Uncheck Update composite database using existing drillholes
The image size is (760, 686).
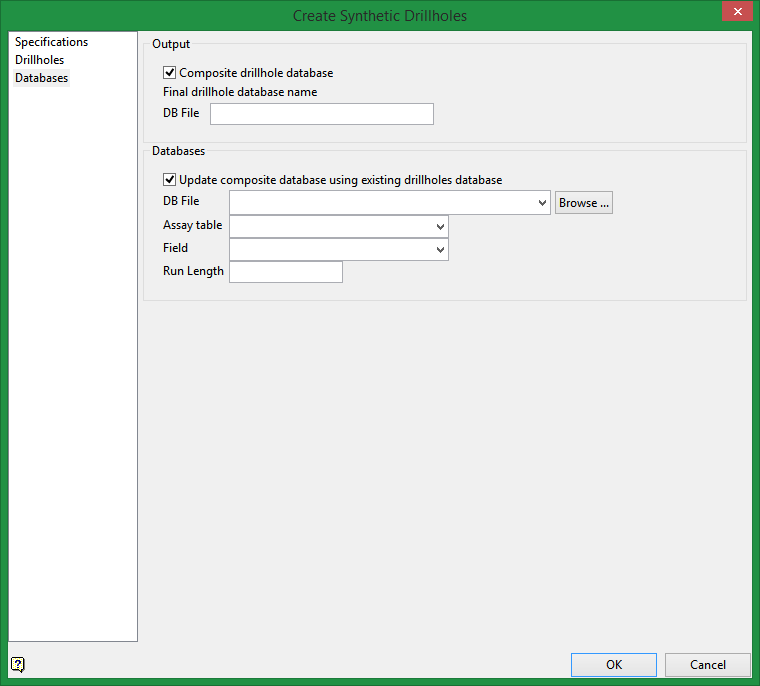coord(169,180)
